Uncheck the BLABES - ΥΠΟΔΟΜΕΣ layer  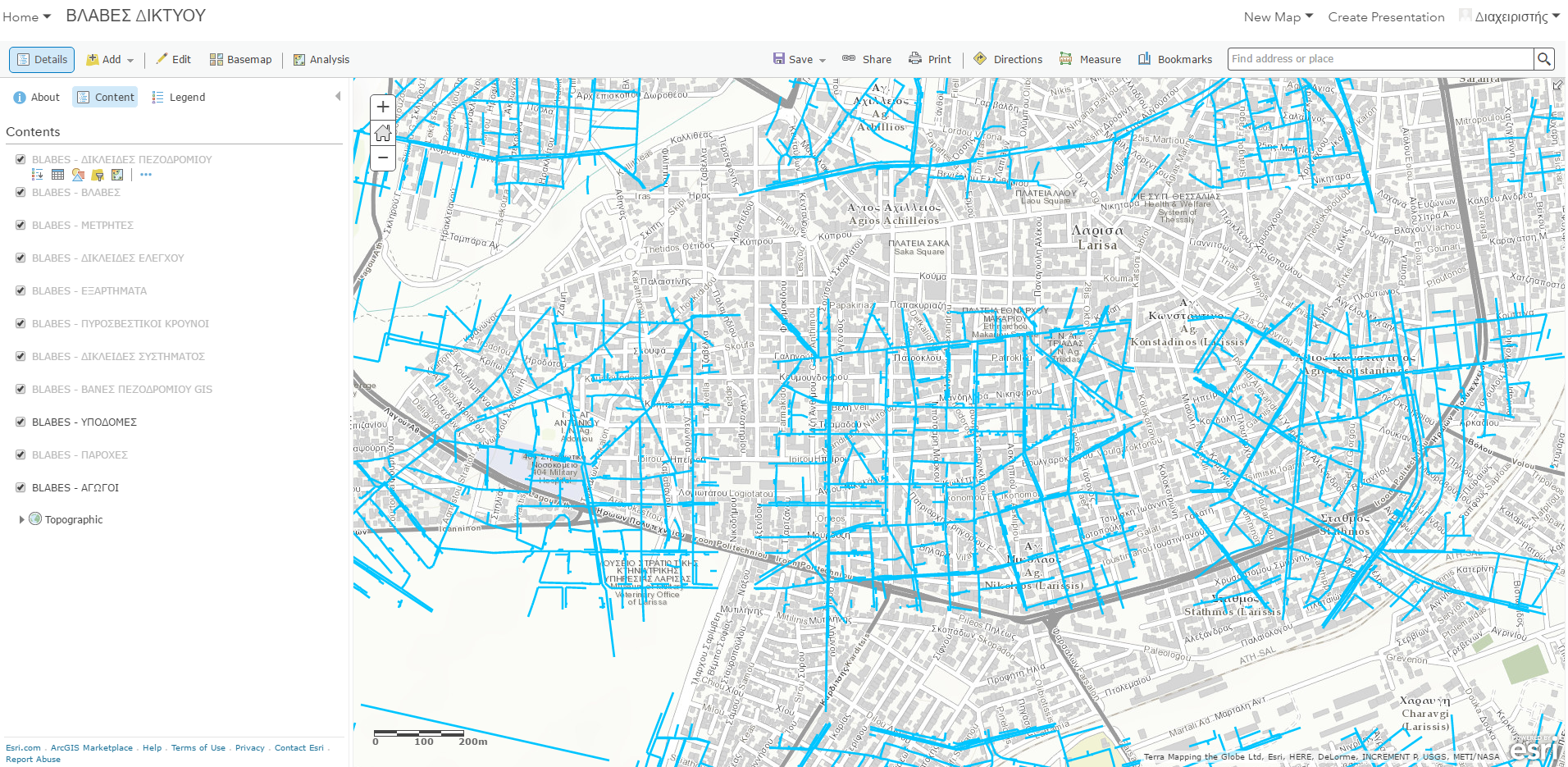pyautogui.click(x=21, y=422)
